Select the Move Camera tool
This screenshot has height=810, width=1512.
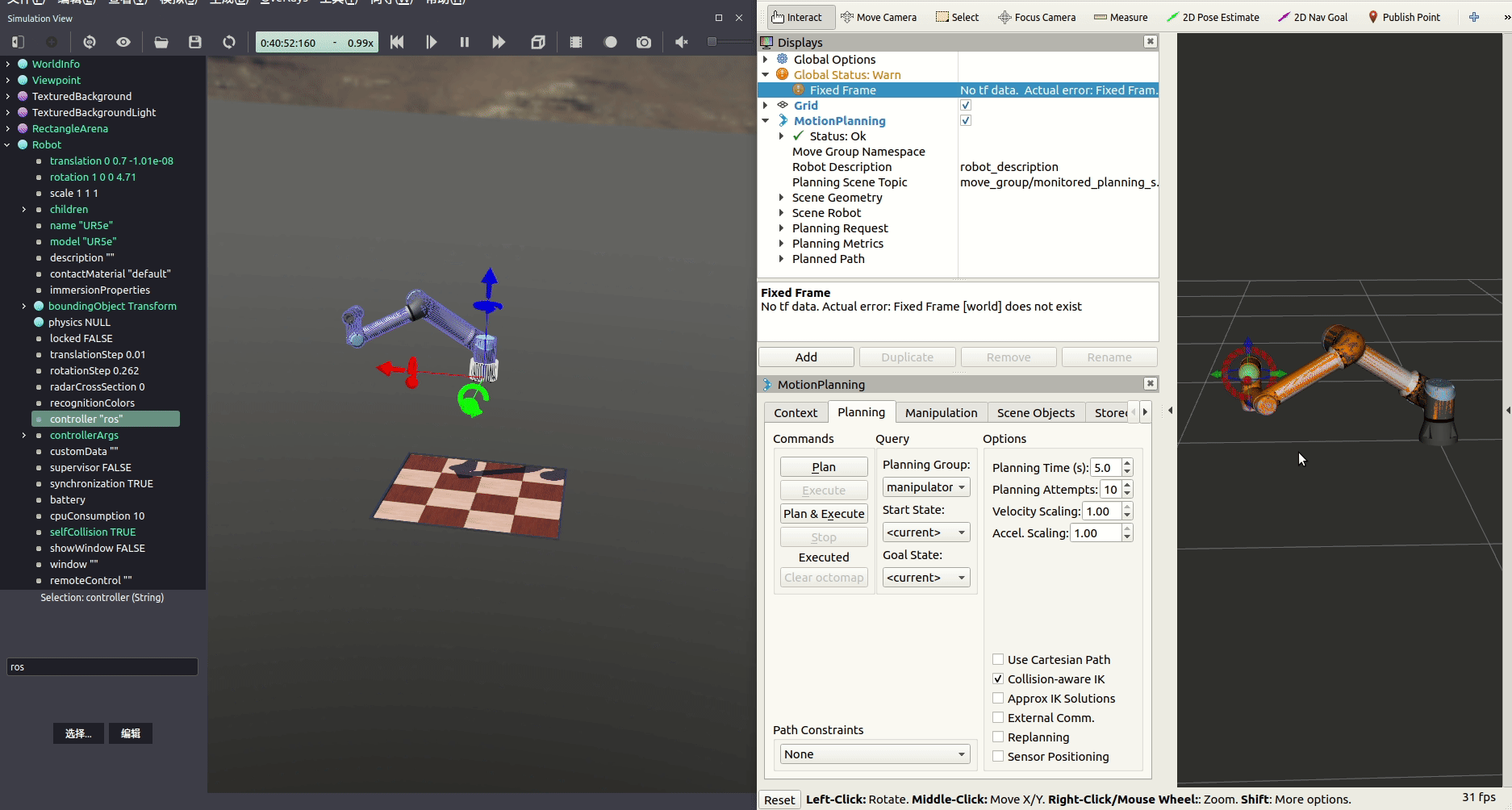pos(879,17)
